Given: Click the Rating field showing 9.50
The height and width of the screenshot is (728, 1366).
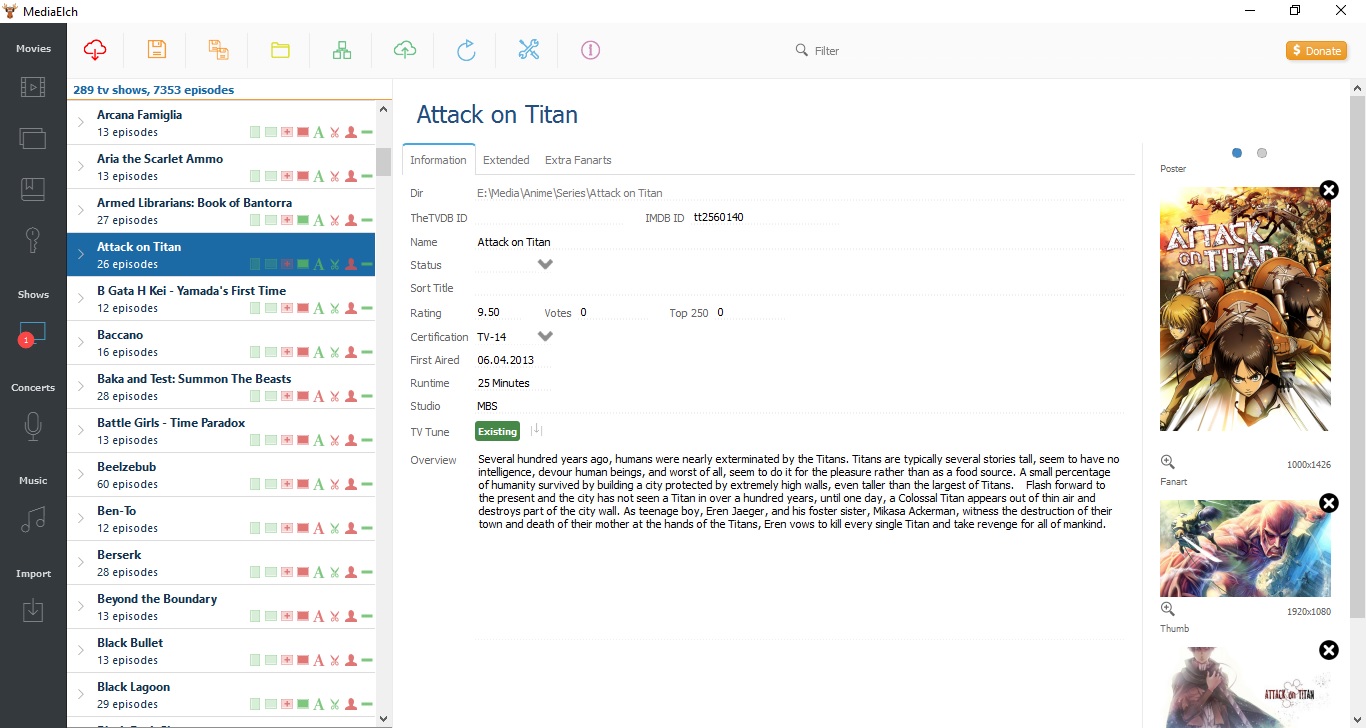Looking at the screenshot, I should tap(501, 313).
